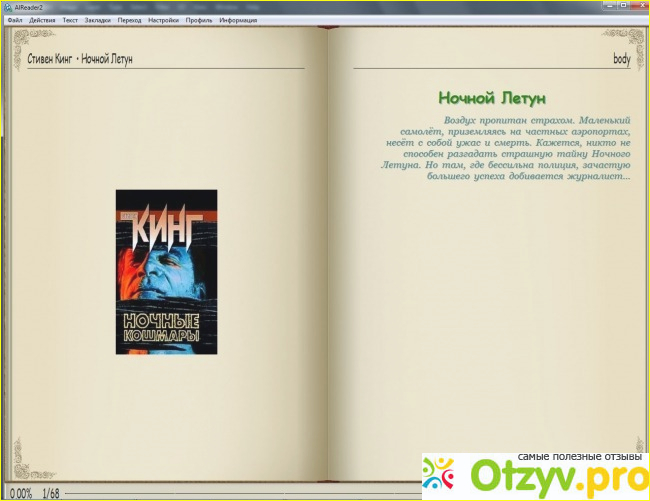Open the Текст menu
Viewport: 650px width, 501px height.
(70, 20)
